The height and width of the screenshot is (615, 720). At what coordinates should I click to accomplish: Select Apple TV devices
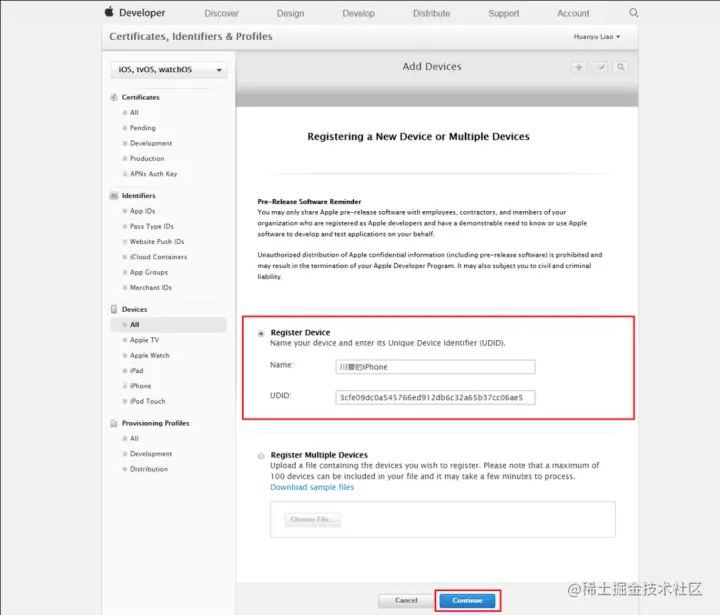click(144, 340)
